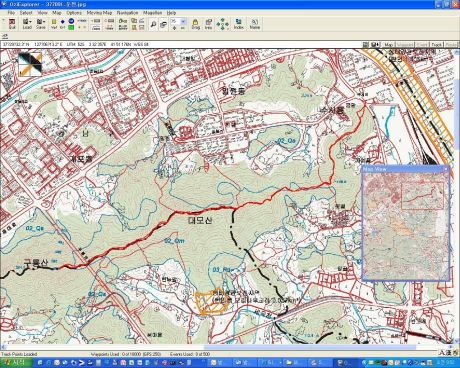This screenshot has height=368, width=460.
Task: Click the horizontal map scrollbar
Action: (x=227, y=347)
